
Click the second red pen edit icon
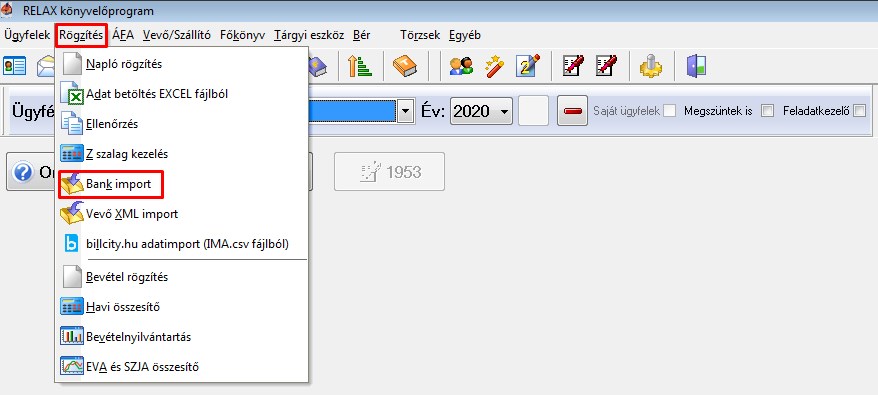point(606,66)
